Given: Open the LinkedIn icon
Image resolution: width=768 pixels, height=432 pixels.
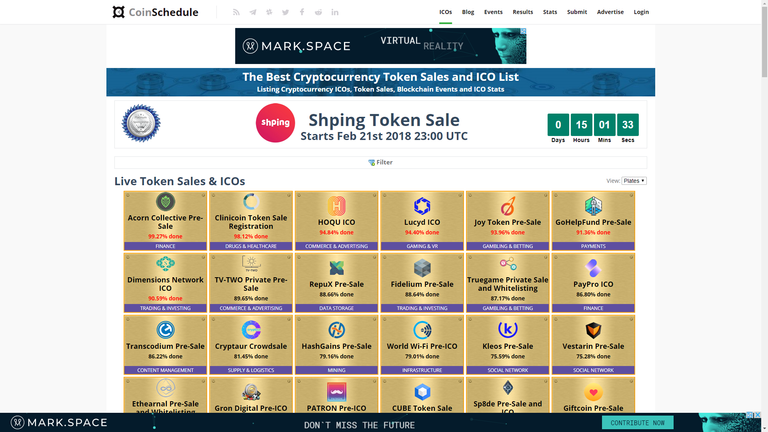Looking at the screenshot, I should pos(335,12).
